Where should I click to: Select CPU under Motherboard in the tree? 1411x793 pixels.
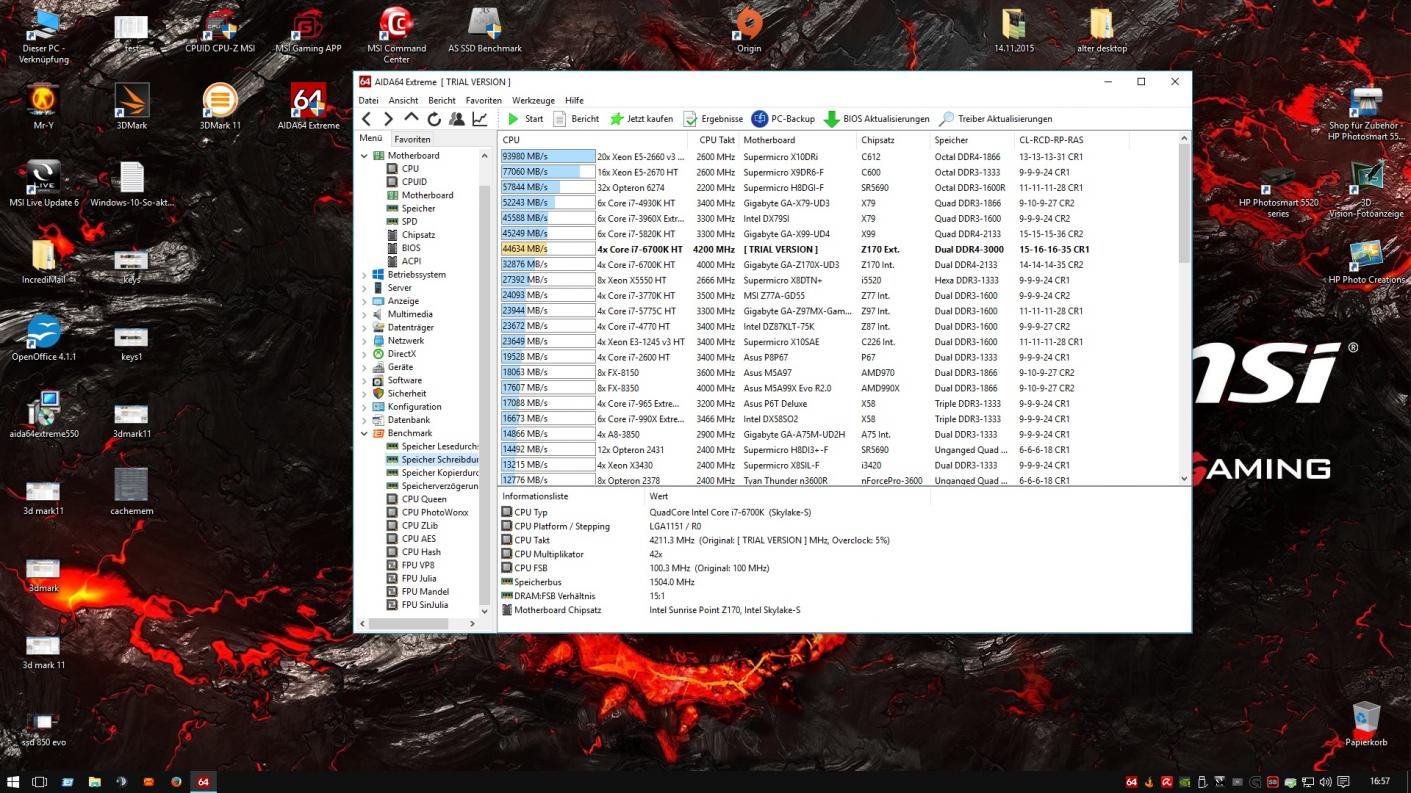410,169
